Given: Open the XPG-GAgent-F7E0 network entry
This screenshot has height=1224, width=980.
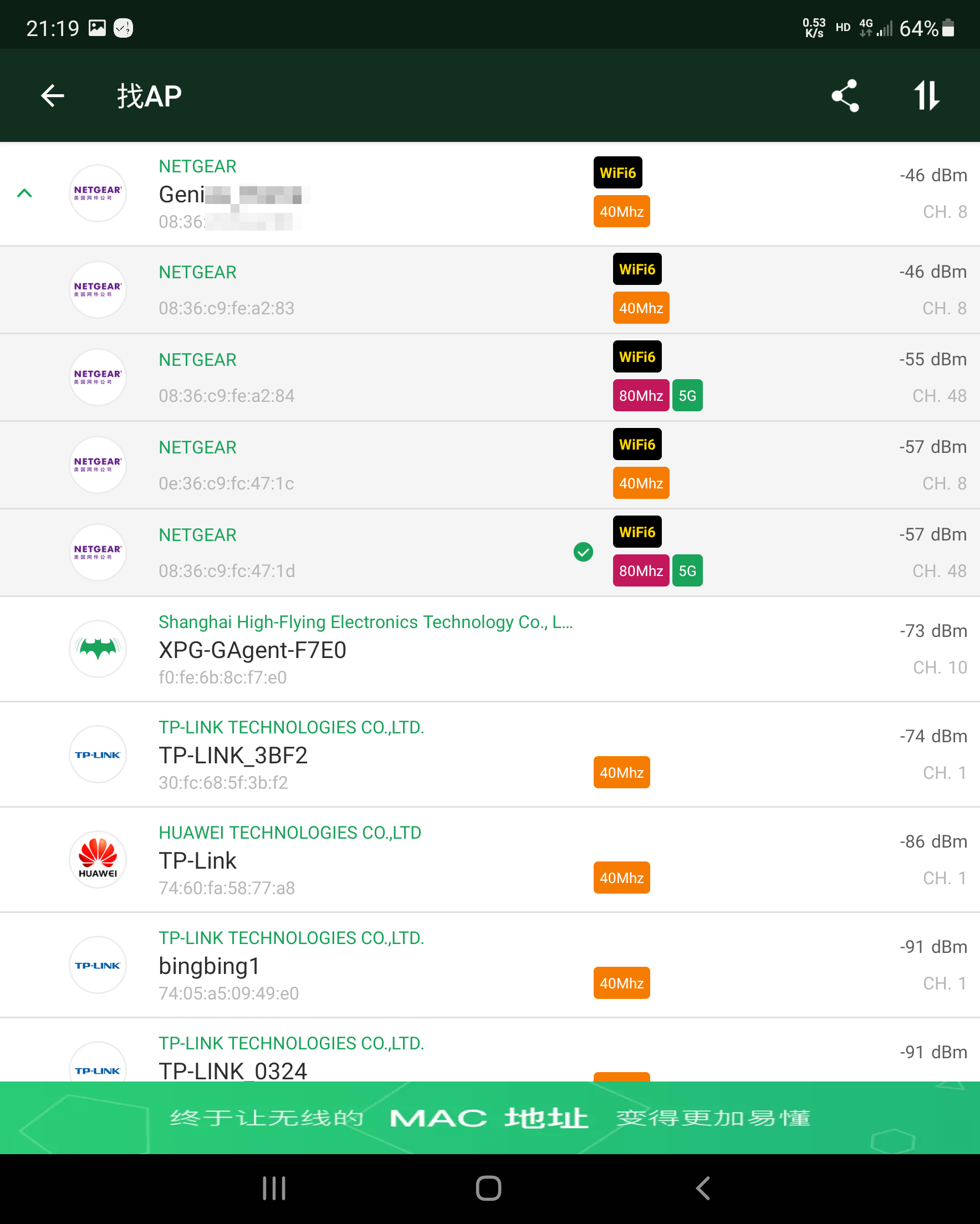Looking at the screenshot, I should point(490,649).
